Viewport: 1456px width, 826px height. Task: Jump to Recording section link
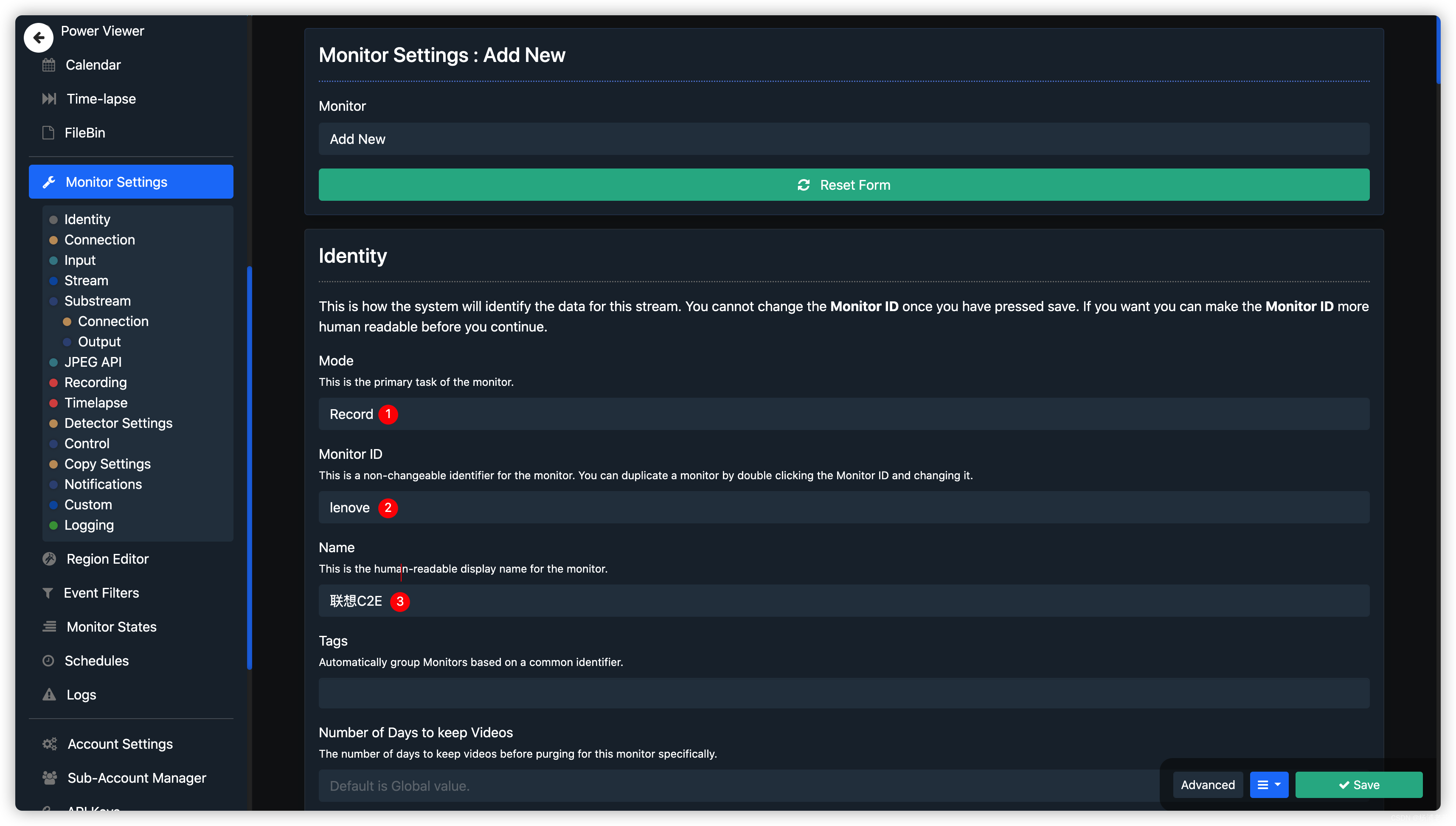[95, 382]
